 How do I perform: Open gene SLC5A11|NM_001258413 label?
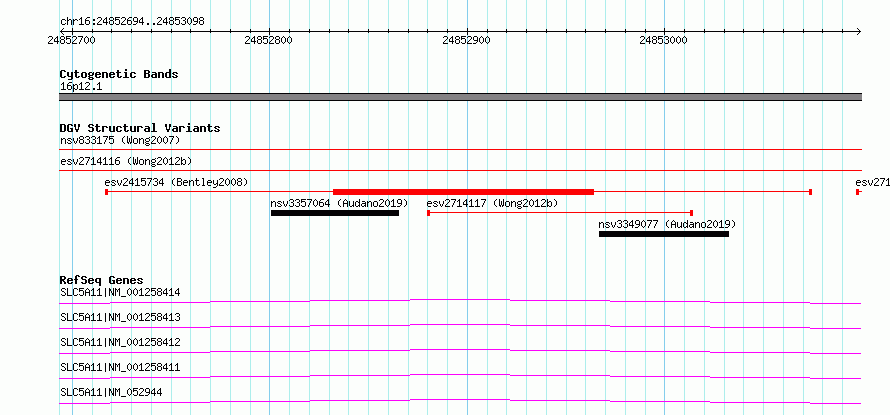point(120,317)
